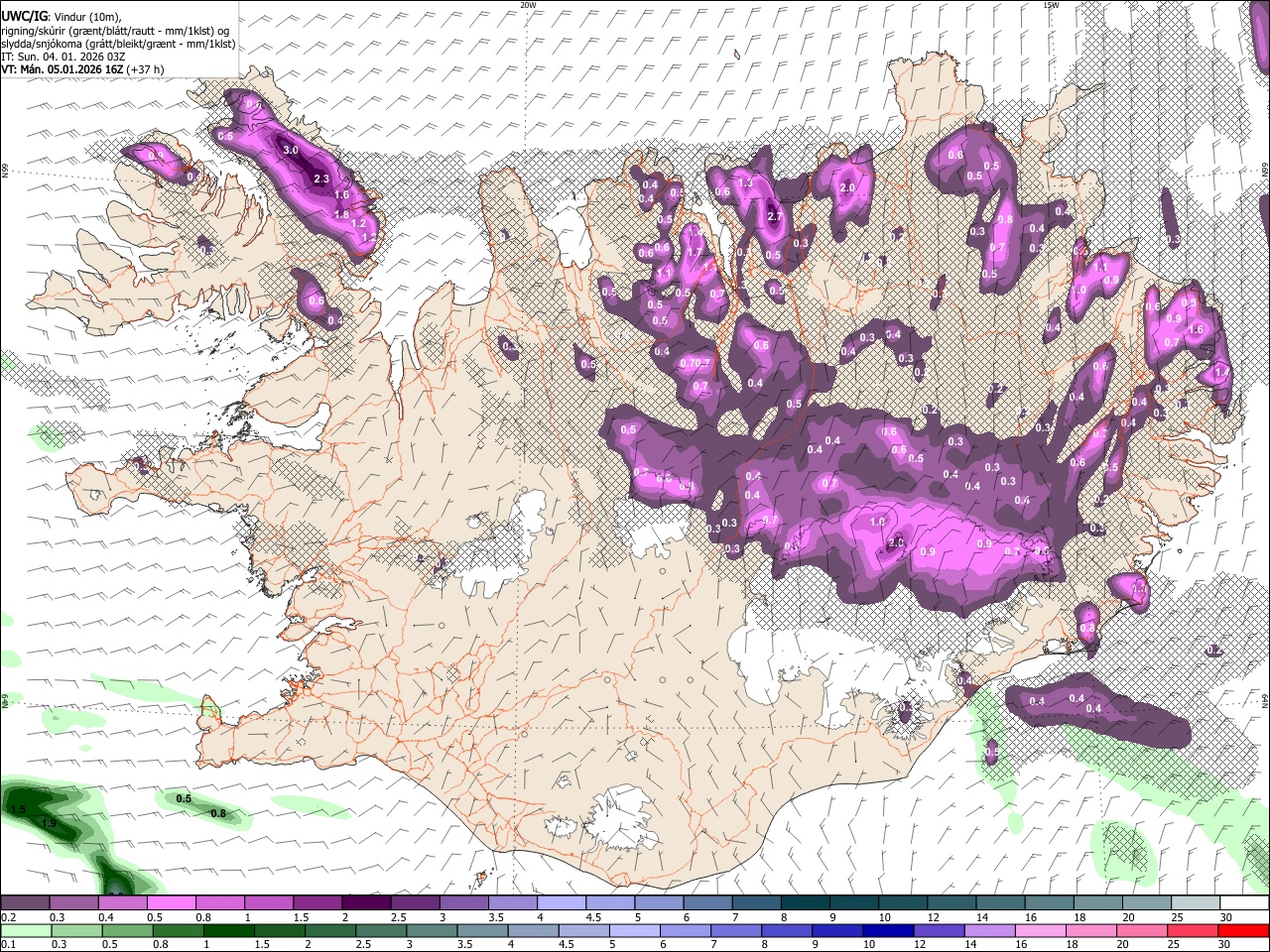Click the 3.0 snowfall value on the map

click(291, 150)
